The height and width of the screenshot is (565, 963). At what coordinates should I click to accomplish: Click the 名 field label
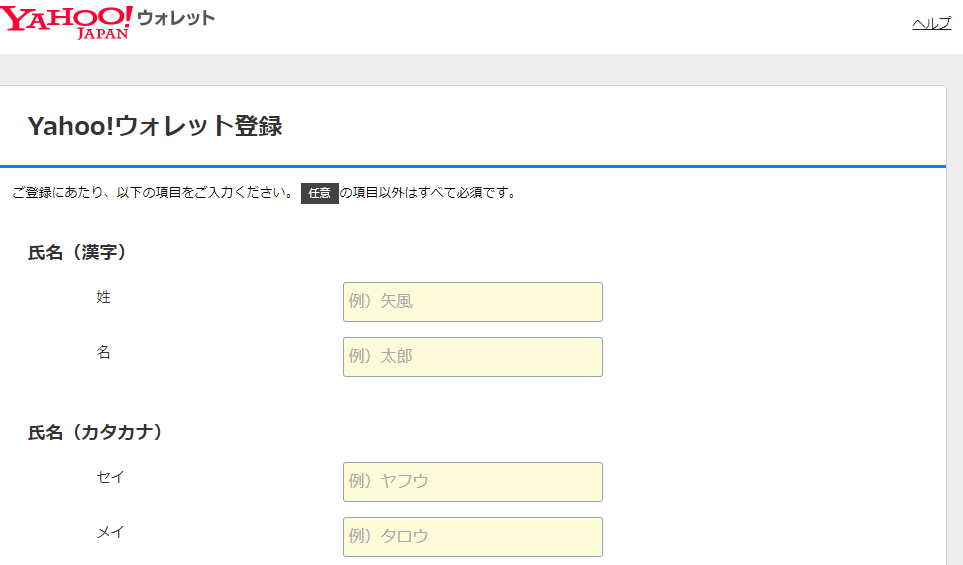tap(103, 352)
